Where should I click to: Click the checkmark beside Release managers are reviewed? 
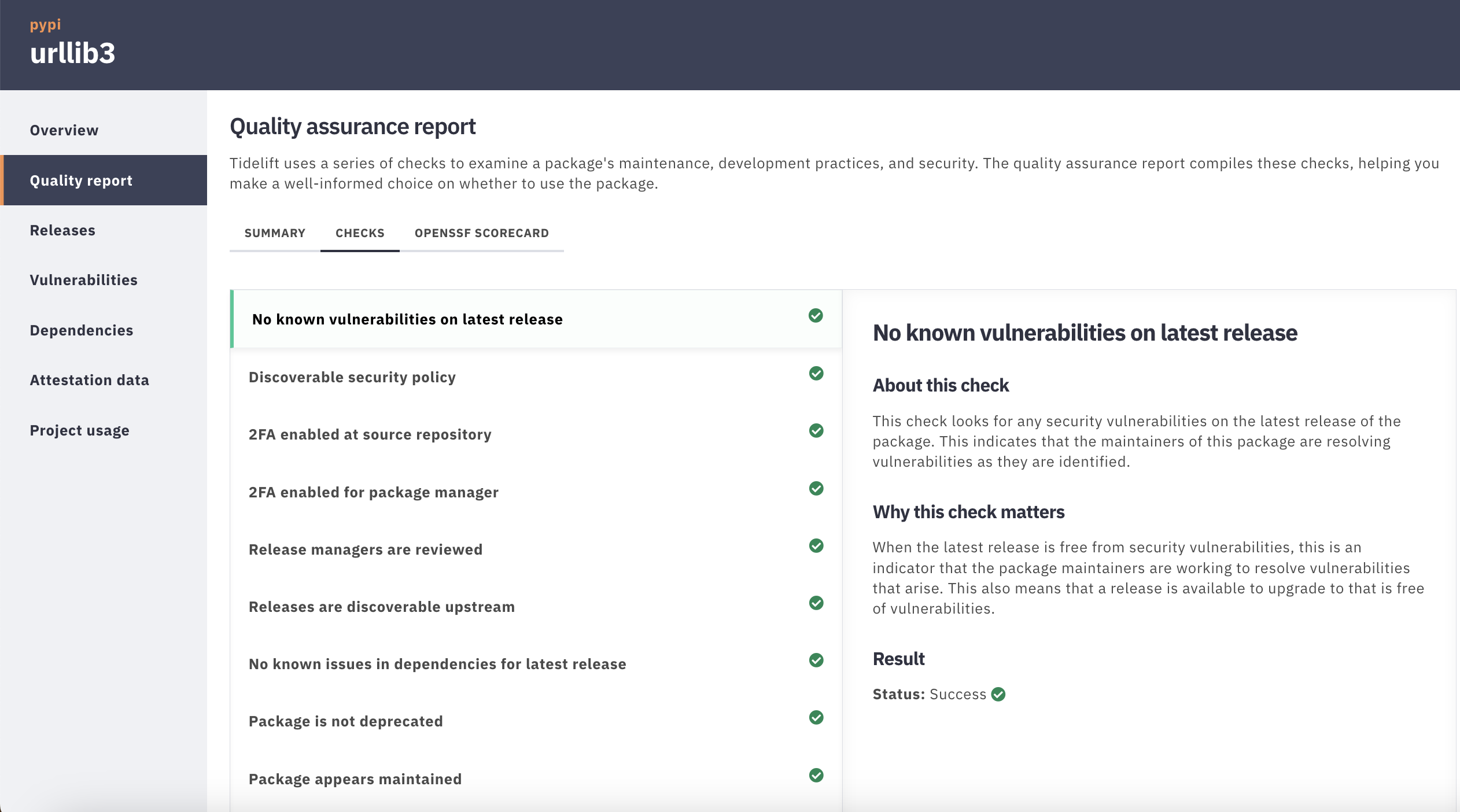[x=816, y=545]
